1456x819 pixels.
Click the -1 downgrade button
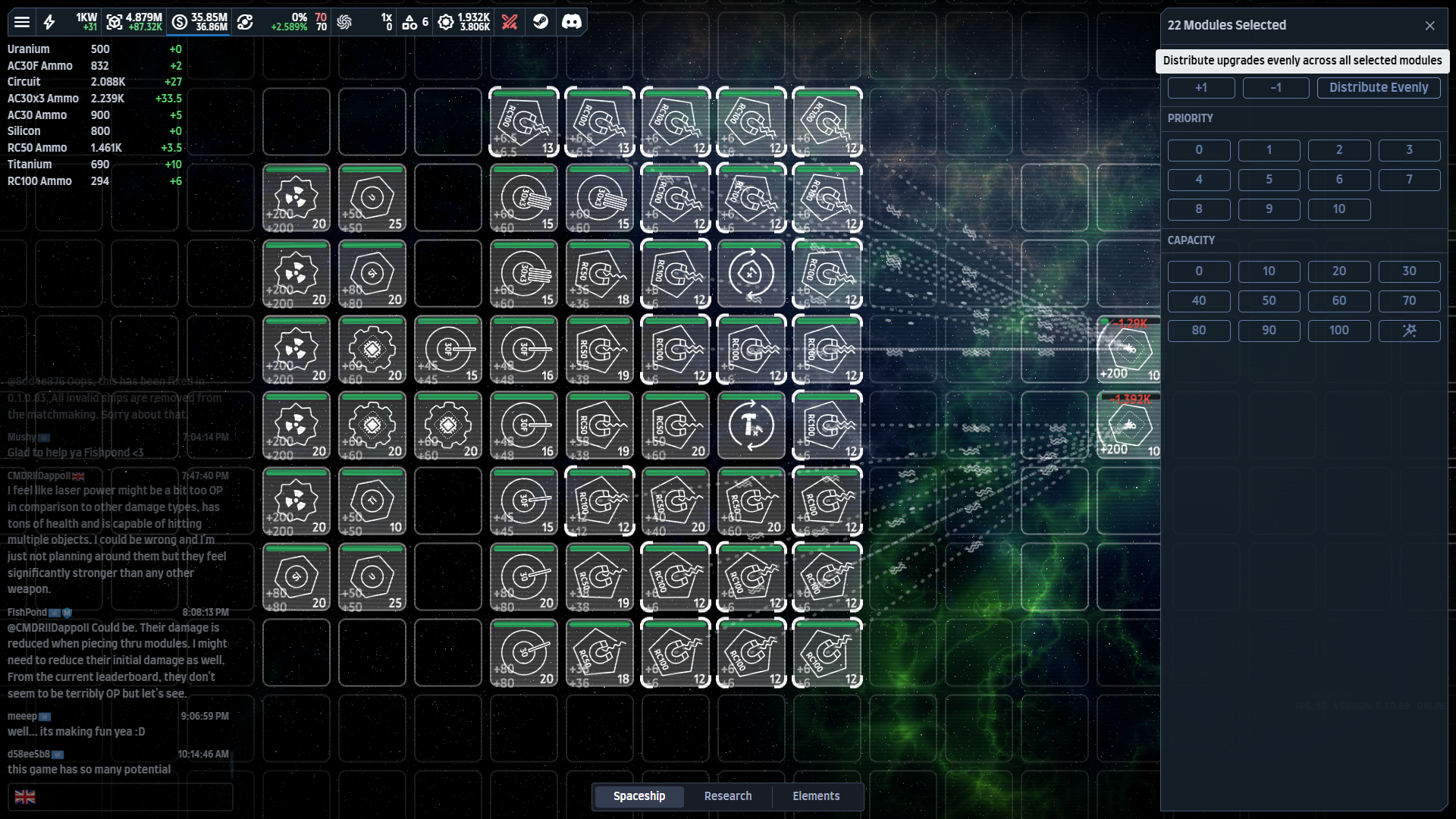[1276, 88]
